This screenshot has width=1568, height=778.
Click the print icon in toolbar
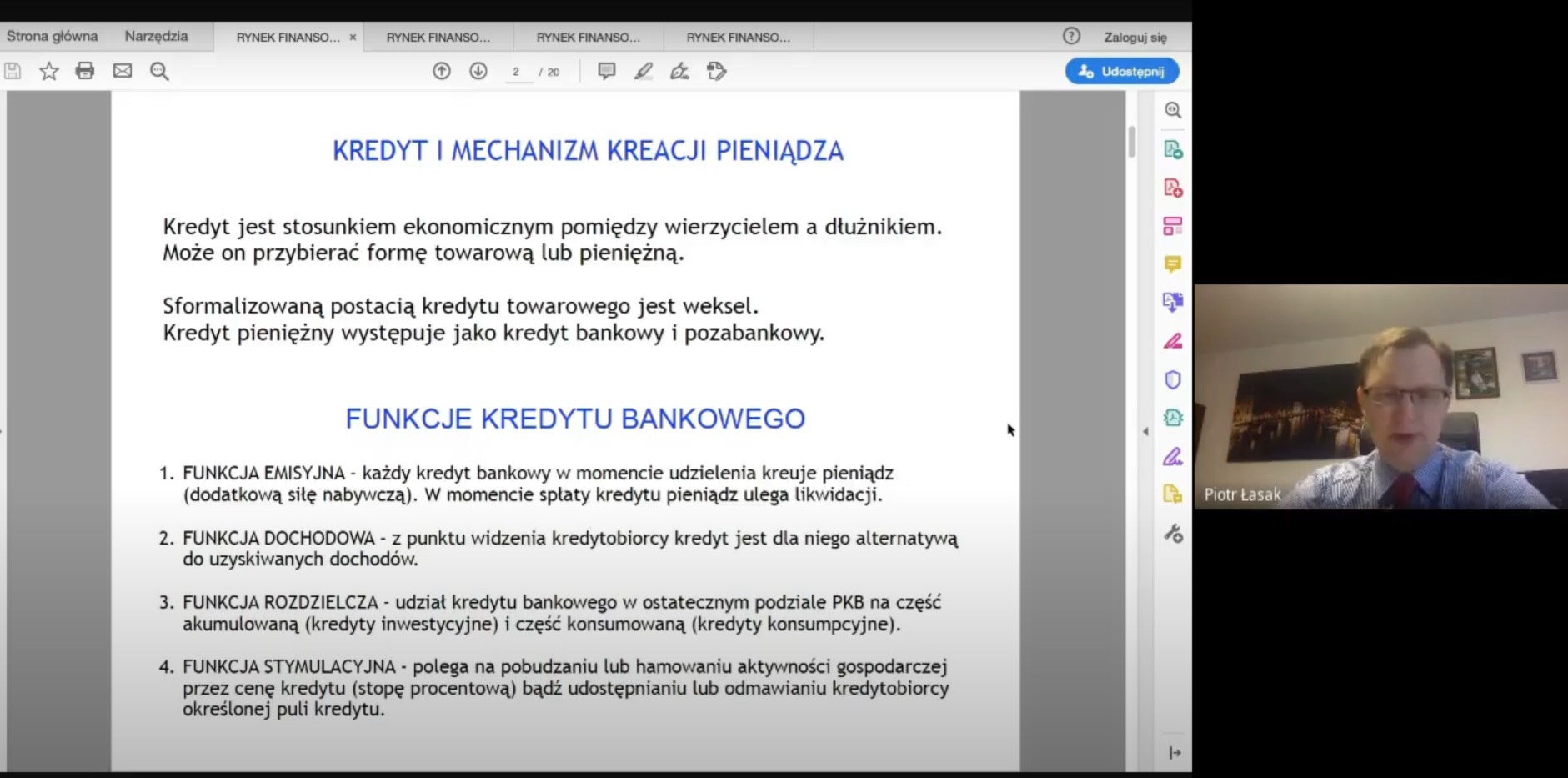[x=85, y=71]
